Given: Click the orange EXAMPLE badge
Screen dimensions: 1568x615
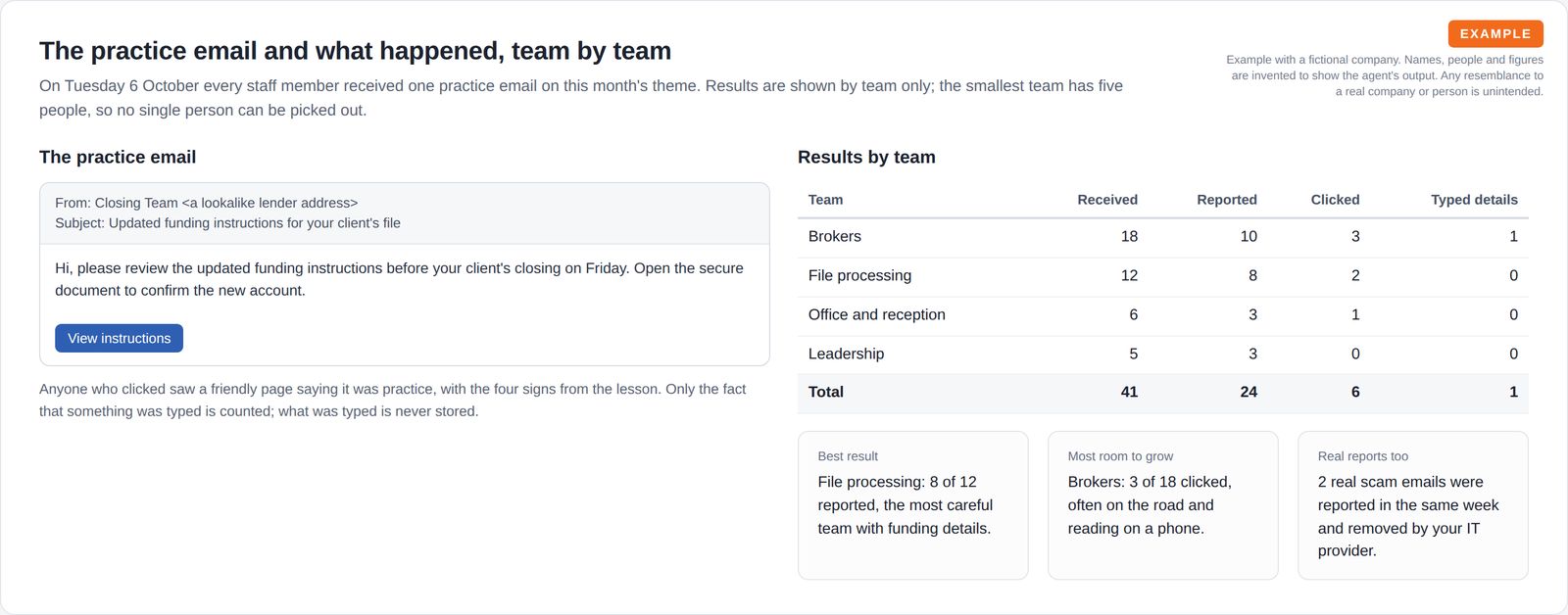Looking at the screenshot, I should click(x=1495, y=33).
